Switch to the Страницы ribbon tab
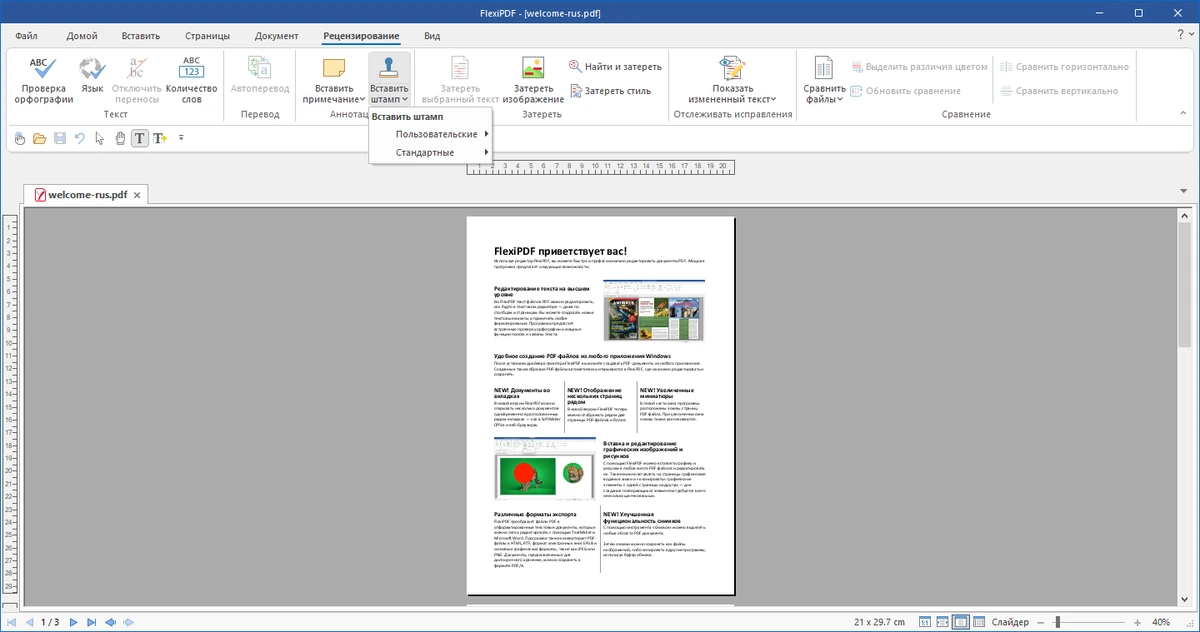The width and height of the screenshot is (1200, 632). 207,36
